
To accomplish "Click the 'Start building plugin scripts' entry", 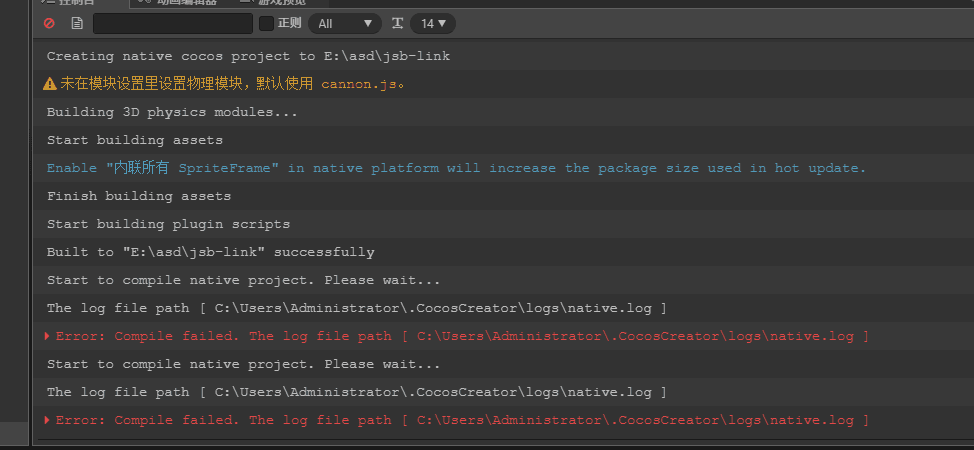I will tap(168, 224).
